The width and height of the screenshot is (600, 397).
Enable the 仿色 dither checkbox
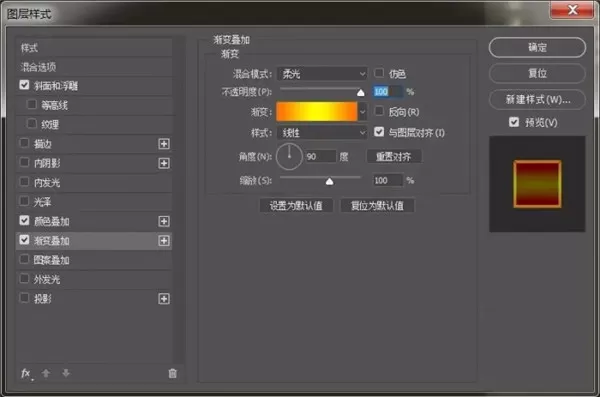379,73
